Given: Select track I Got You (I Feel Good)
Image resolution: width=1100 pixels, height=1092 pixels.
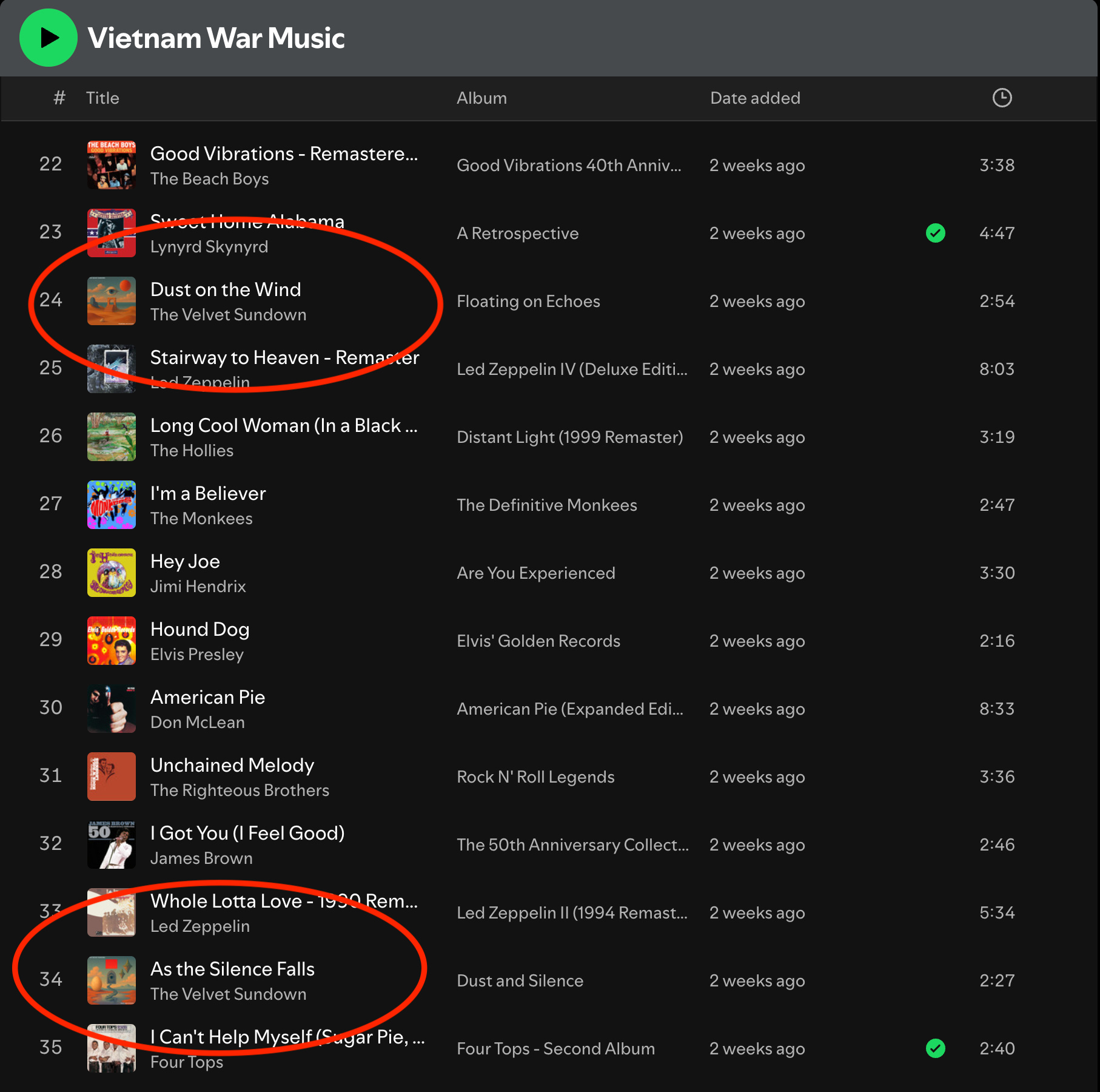Looking at the screenshot, I should pyautogui.click(x=247, y=834).
